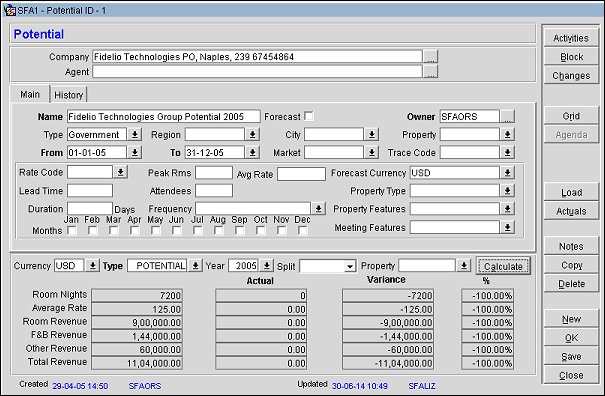Enable the Forecast checkbox
The image size is (605, 396).
[309, 116]
